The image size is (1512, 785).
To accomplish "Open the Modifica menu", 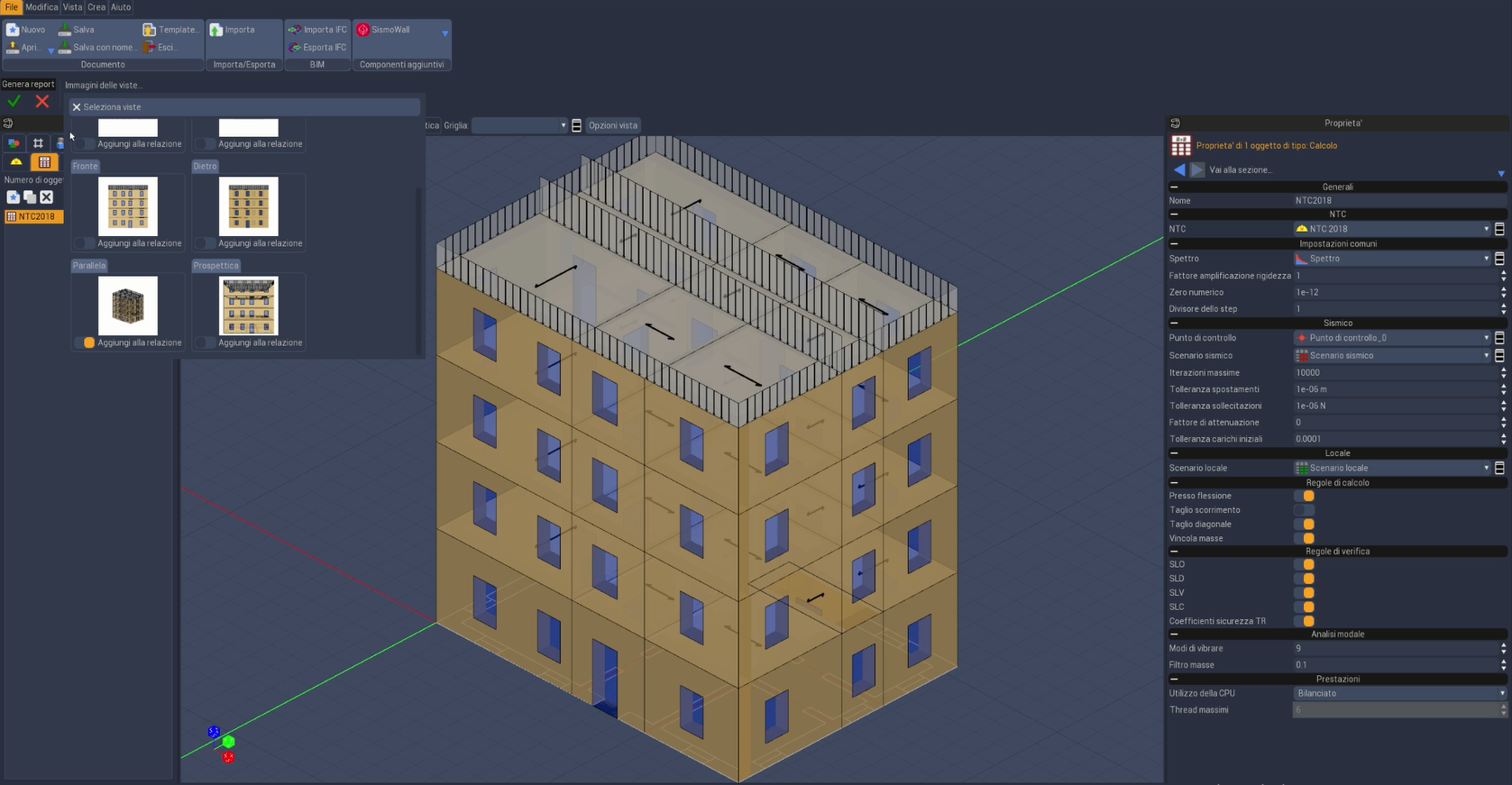I will (x=41, y=7).
